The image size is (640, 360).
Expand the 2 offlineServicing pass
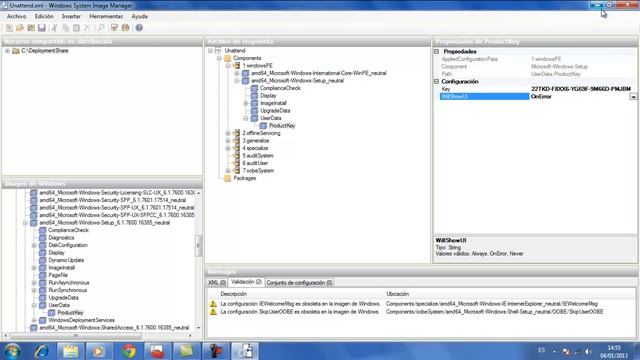click(x=228, y=133)
